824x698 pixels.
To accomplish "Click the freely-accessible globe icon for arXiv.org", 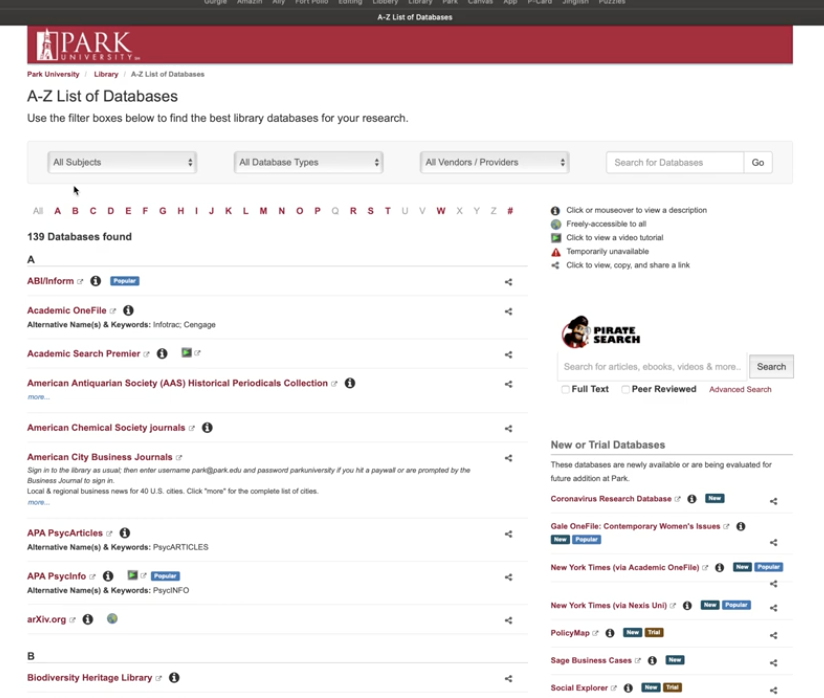I will point(112,619).
